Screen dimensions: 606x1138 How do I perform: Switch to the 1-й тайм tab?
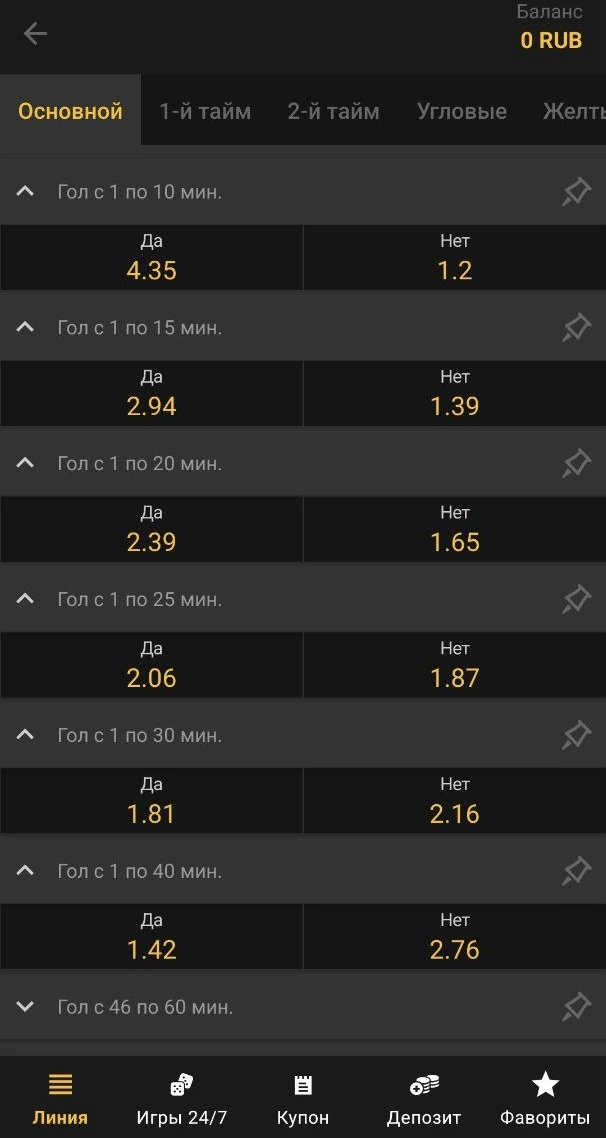coord(205,111)
